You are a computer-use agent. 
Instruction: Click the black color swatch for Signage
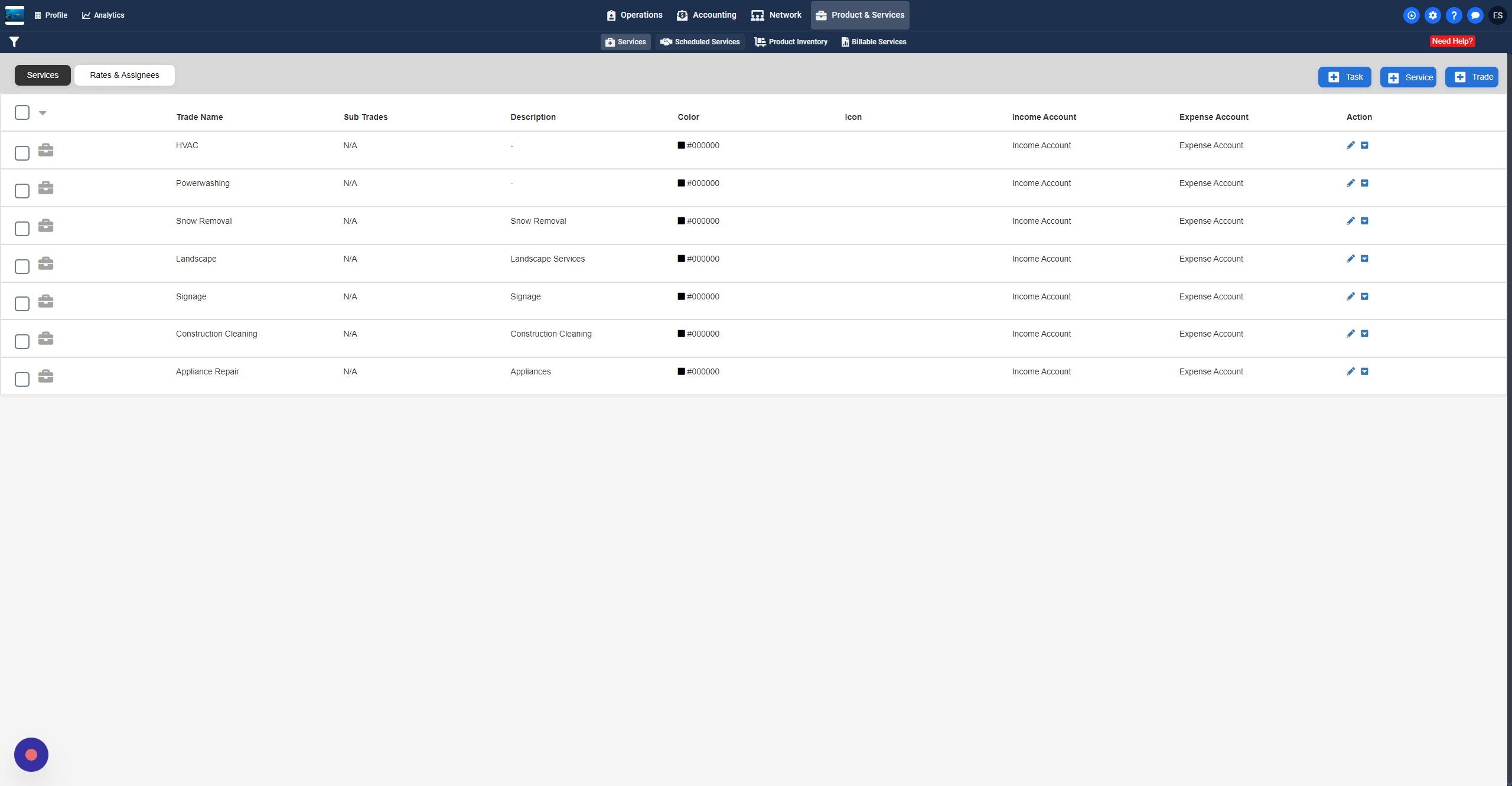click(681, 296)
